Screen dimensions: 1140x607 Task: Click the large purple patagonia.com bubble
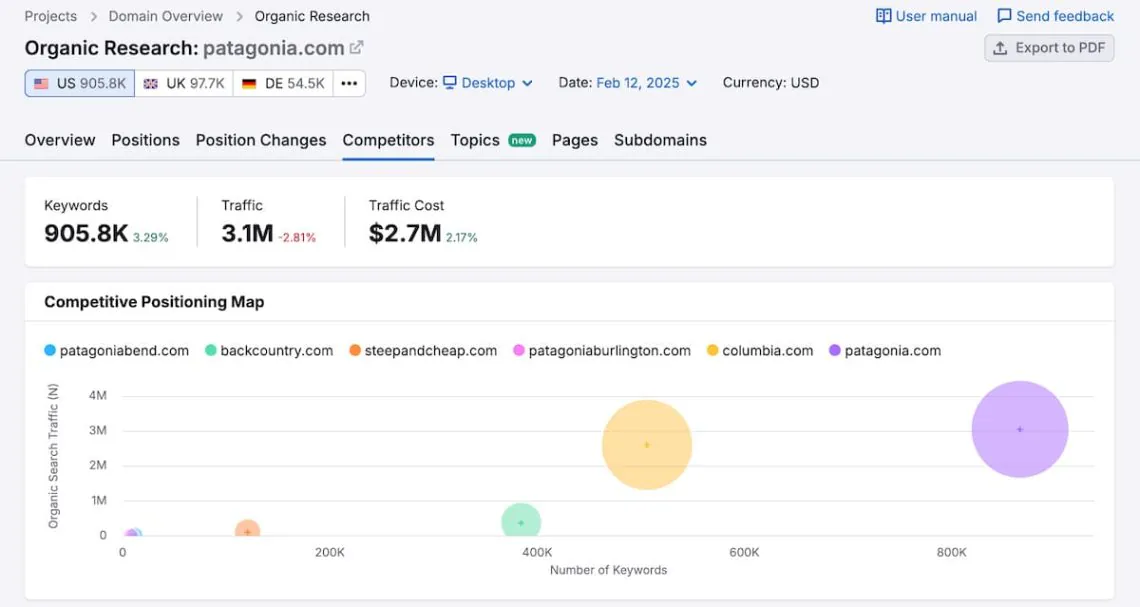[1019, 429]
